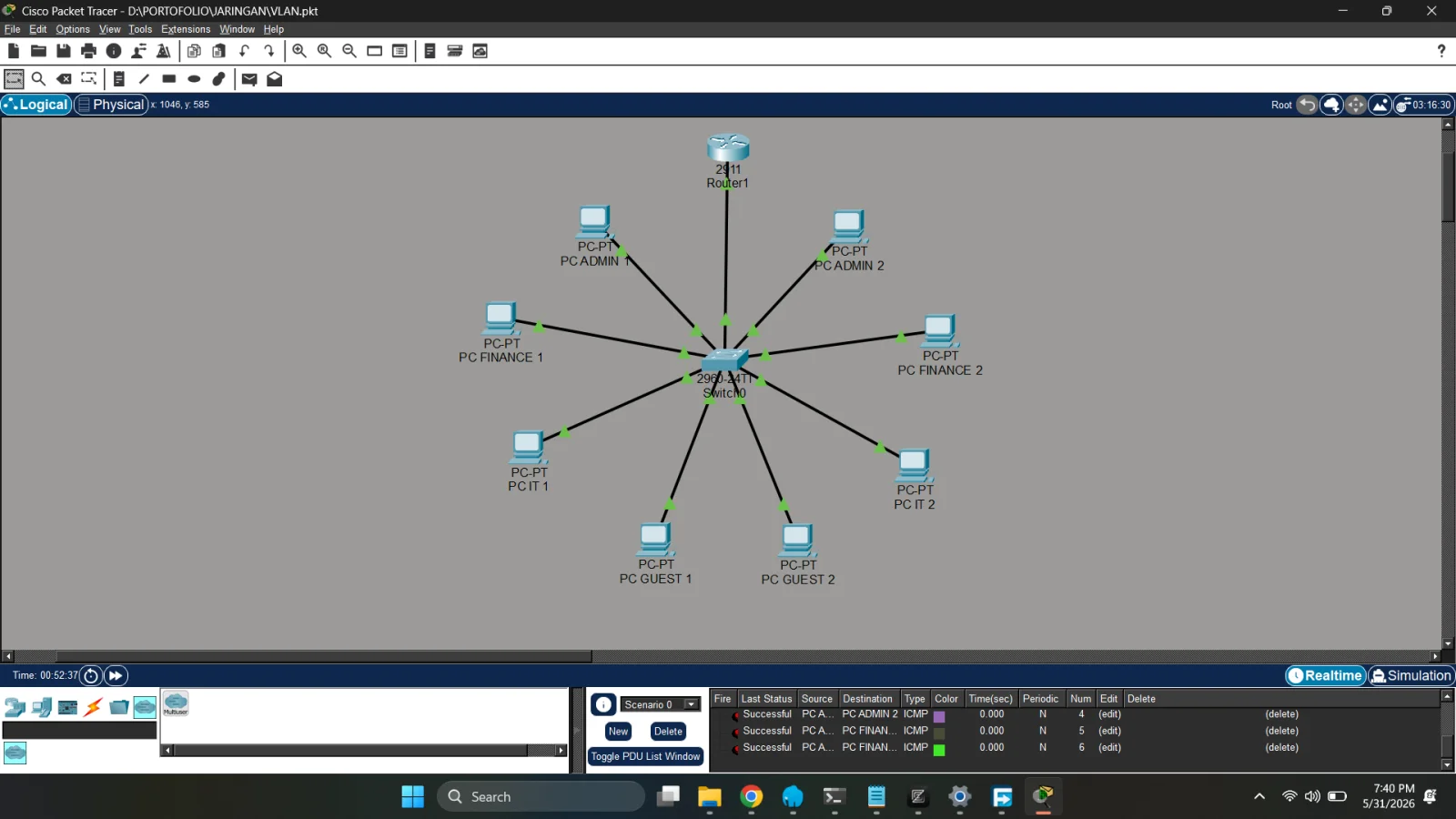
Task: Open the Scenario 0 dropdown
Action: pyautogui.click(x=661, y=704)
